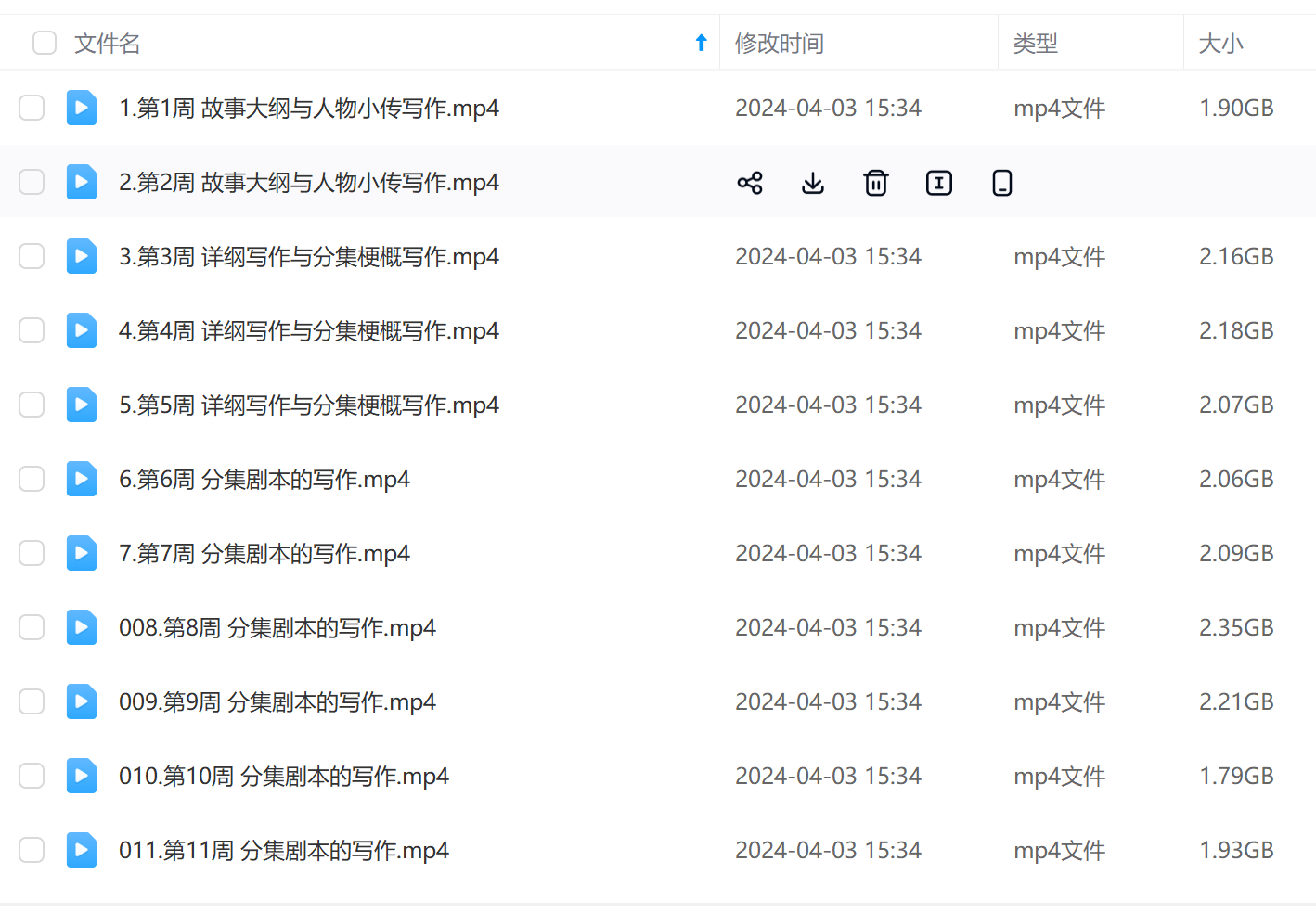Screen dimensions: 1316x913
Task: Click video icon of 5.第5周 详纲写作 file
Action: tap(82, 405)
